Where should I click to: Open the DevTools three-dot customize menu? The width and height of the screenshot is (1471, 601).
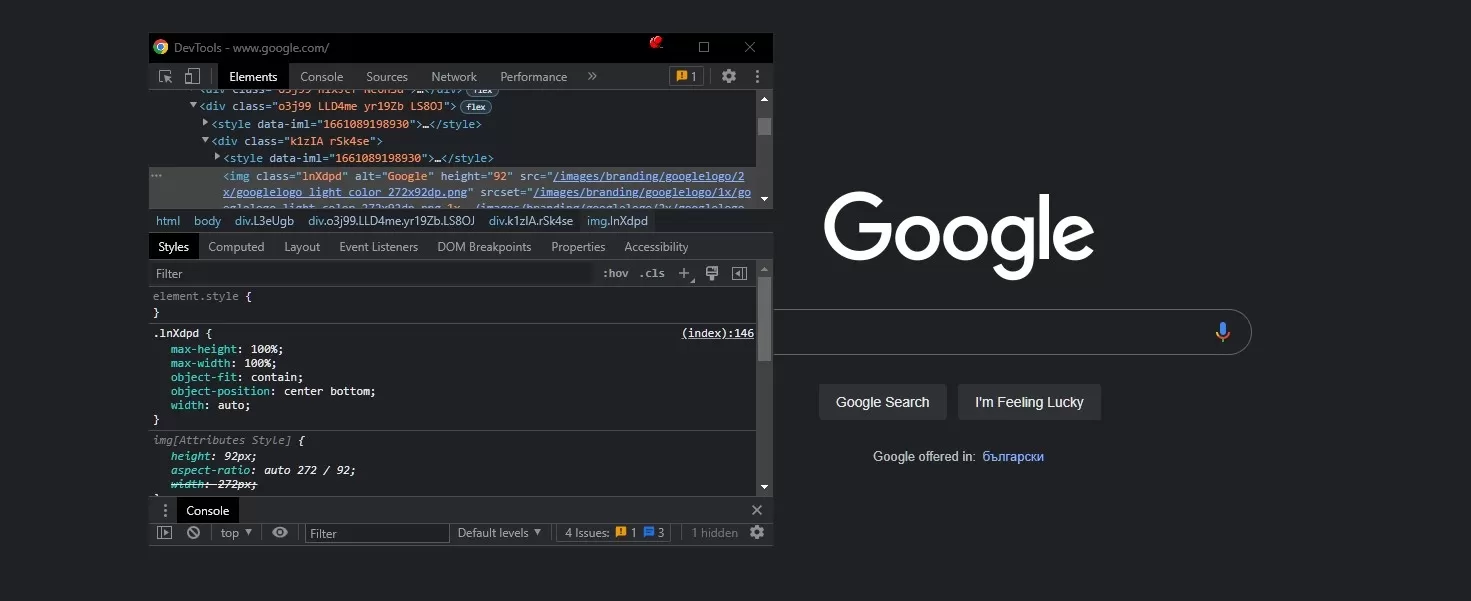pos(757,76)
